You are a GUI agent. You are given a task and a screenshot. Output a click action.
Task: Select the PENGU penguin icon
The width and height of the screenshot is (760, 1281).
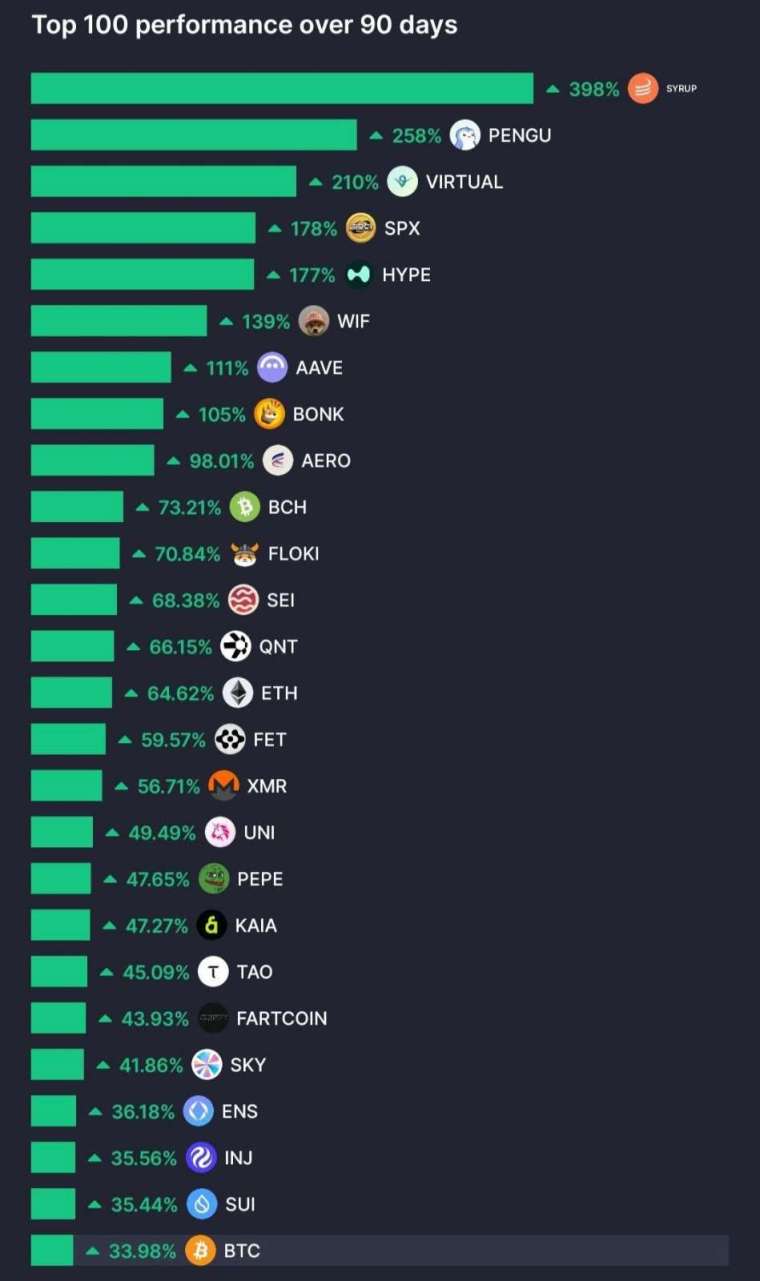coord(465,135)
